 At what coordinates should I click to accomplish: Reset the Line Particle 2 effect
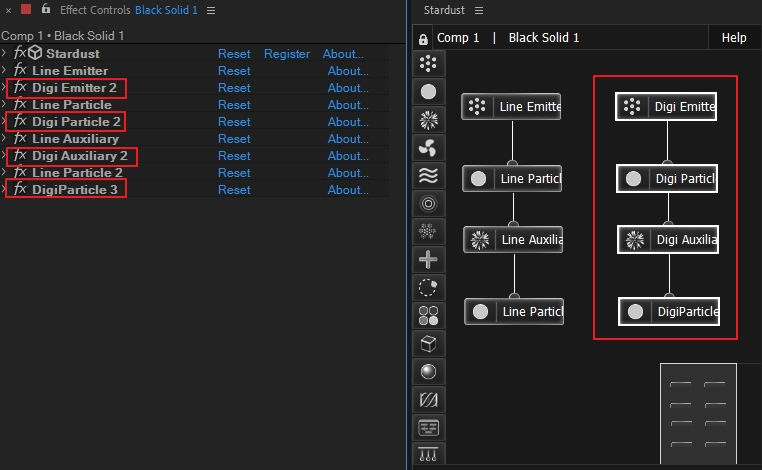coord(234,173)
